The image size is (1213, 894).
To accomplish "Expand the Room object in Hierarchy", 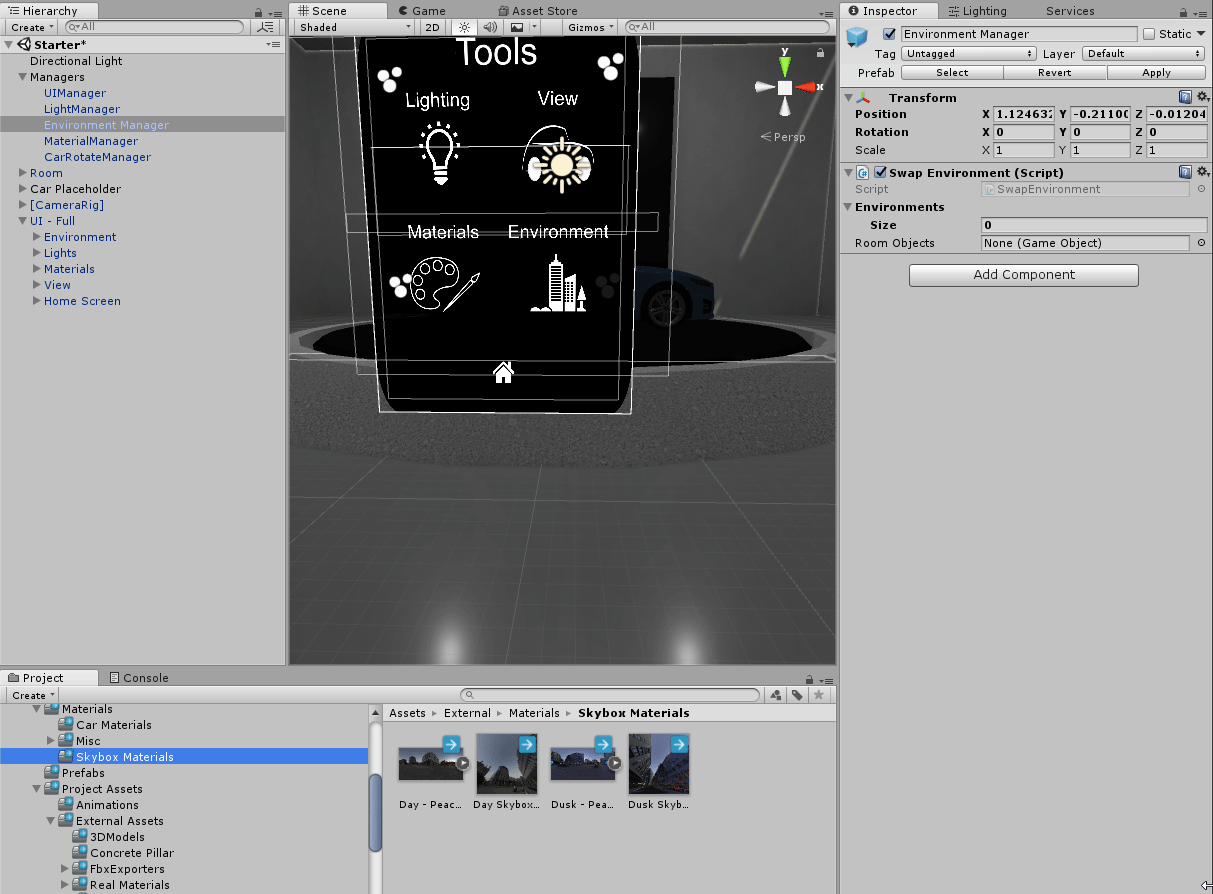I will click(22, 173).
